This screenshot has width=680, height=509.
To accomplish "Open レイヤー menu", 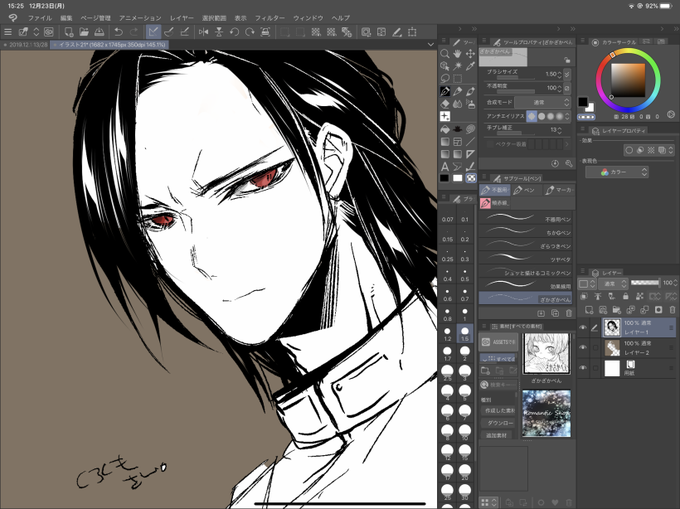I will tap(182, 18).
